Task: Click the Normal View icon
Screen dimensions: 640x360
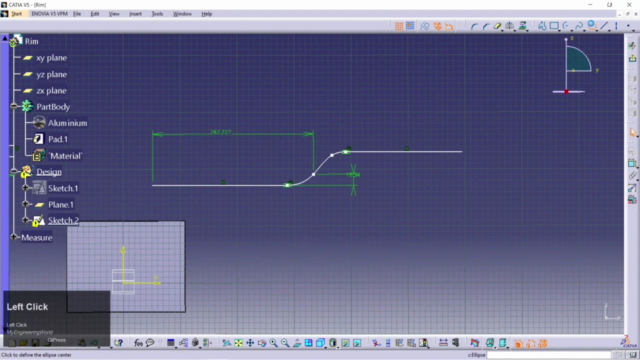Action: pos(297,343)
